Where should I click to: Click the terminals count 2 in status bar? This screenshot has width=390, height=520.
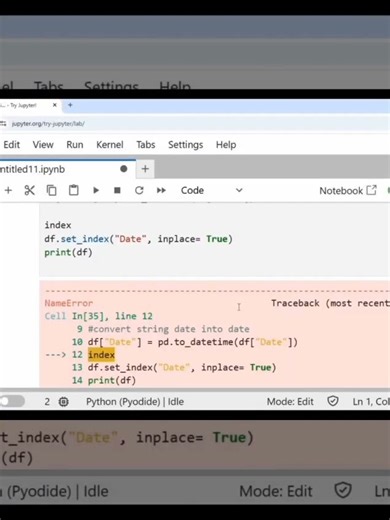[47, 402]
